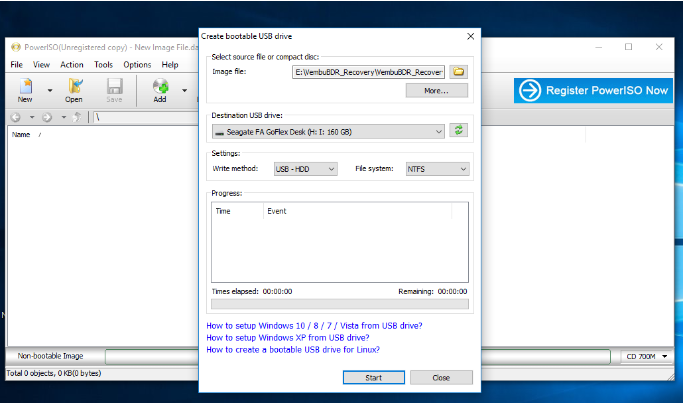This screenshot has height=406, width=683.
Task: Click the browse folder icon for image file
Action: [459, 71]
